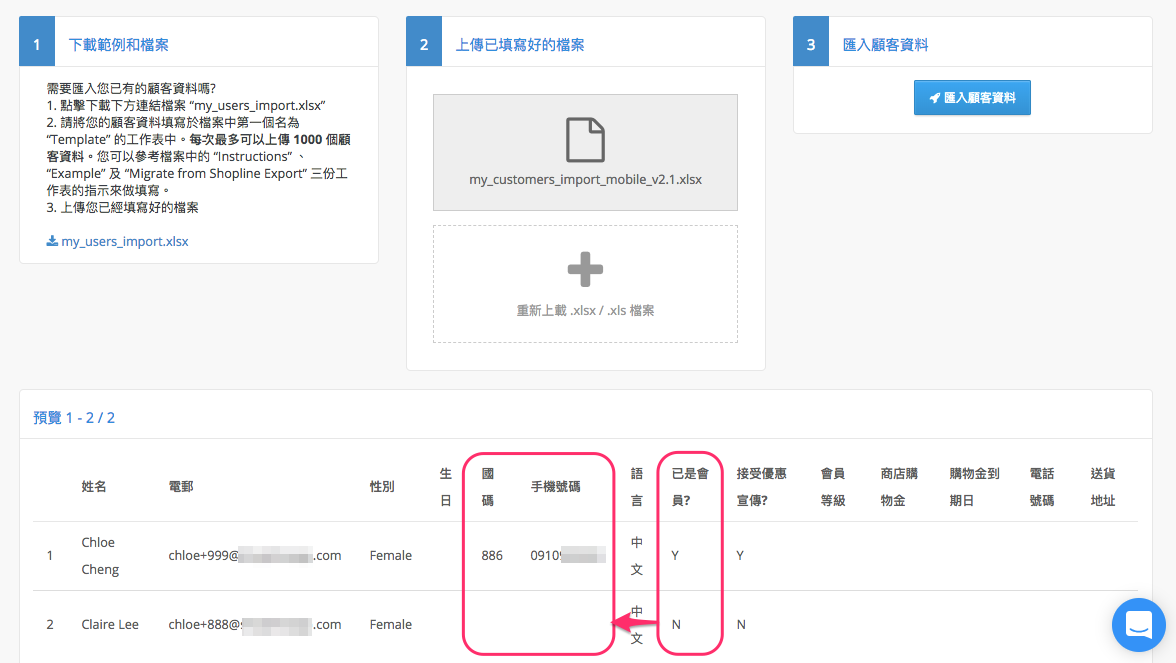The height and width of the screenshot is (663, 1176).
Task: Click the 手機號碼 column header
Action: [556, 487]
